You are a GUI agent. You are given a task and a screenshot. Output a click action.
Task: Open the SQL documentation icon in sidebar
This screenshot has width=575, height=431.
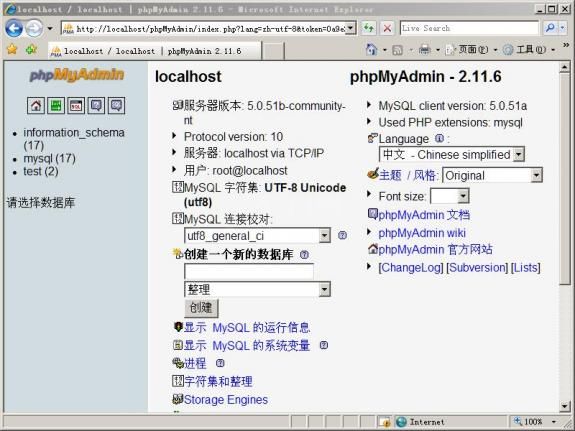pos(116,106)
